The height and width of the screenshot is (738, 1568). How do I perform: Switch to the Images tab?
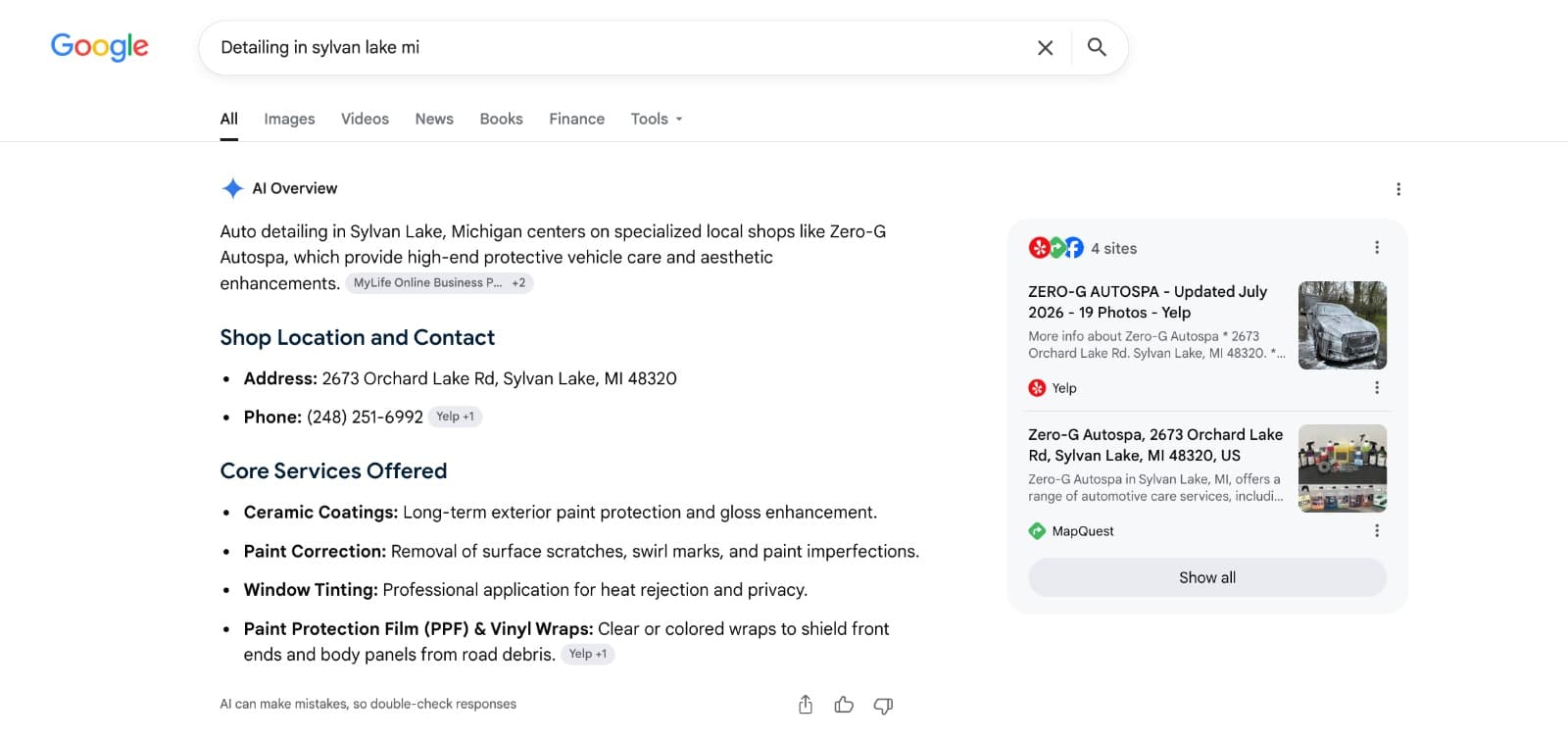click(x=289, y=119)
